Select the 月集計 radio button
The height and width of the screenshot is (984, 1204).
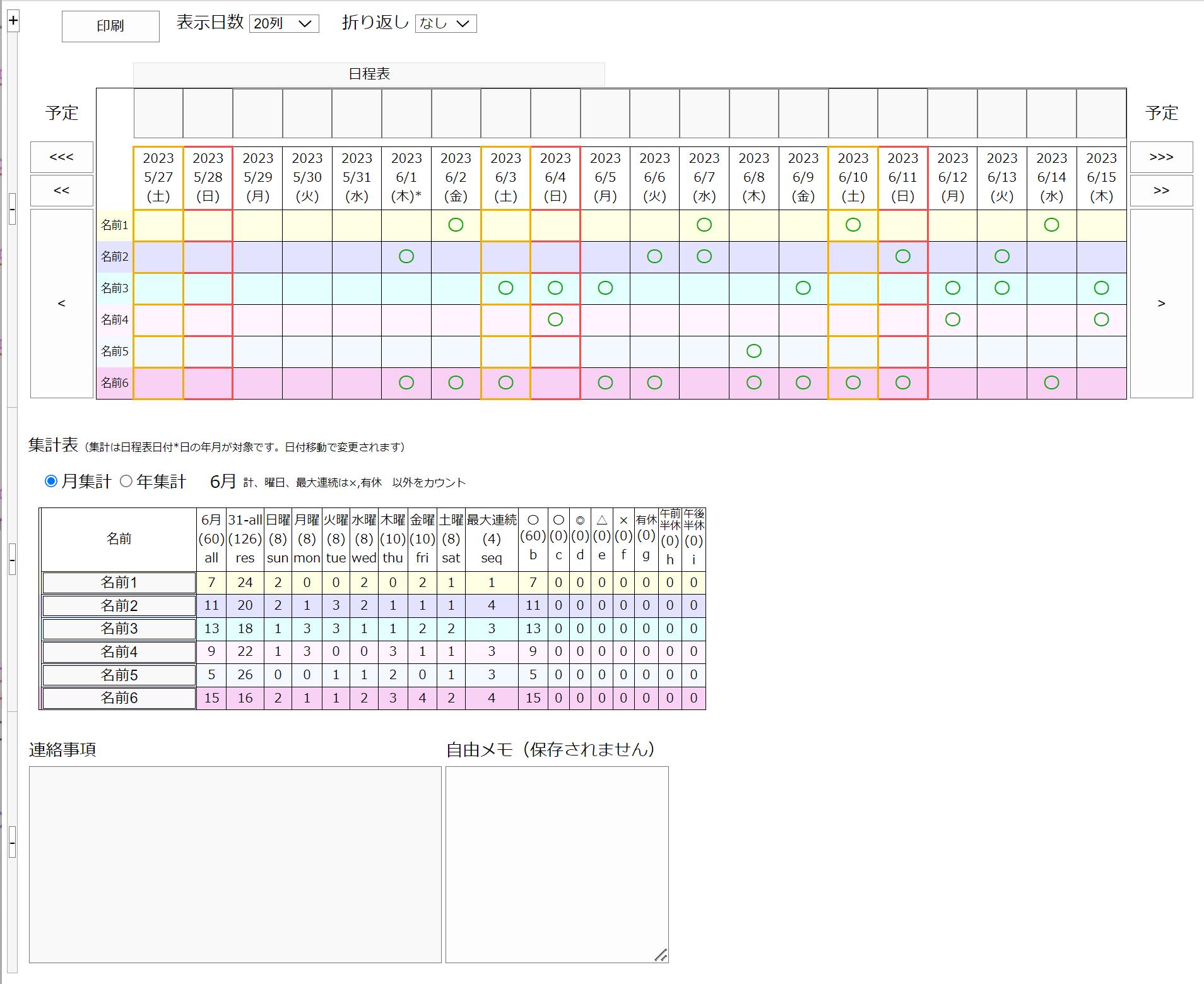click(x=51, y=482)
